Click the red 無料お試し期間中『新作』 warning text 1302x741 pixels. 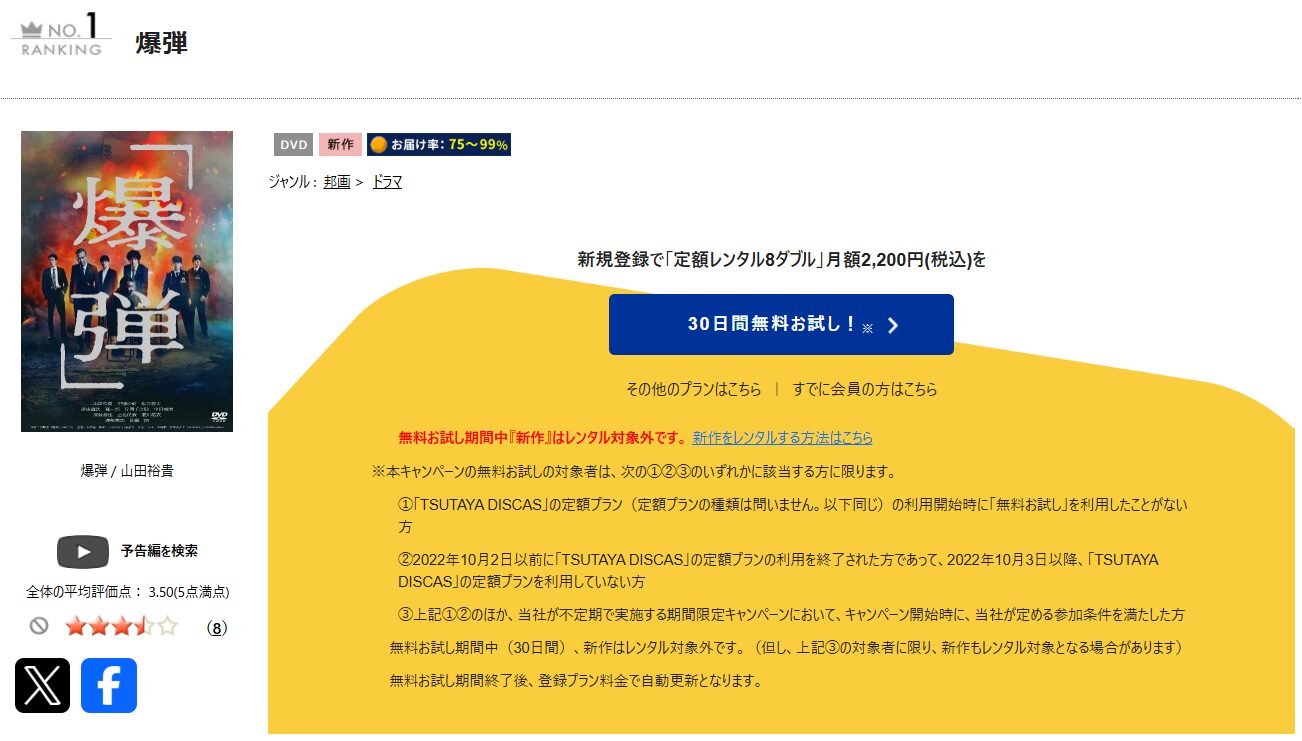coord(544,438)
